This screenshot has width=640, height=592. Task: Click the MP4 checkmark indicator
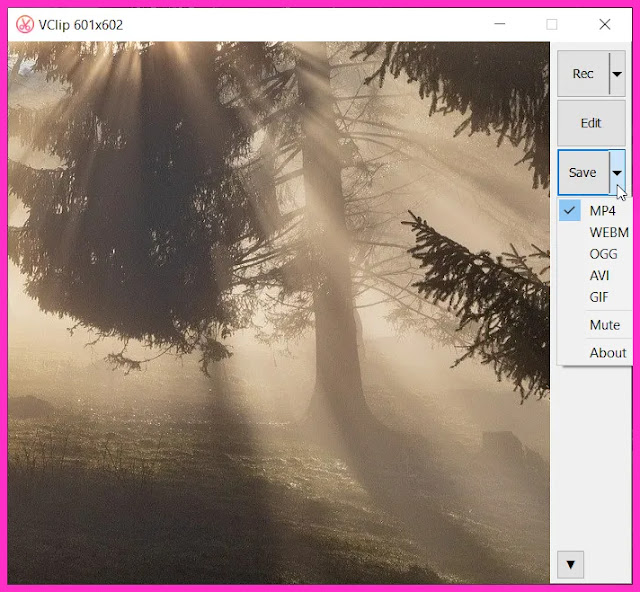tap(569, 211)
